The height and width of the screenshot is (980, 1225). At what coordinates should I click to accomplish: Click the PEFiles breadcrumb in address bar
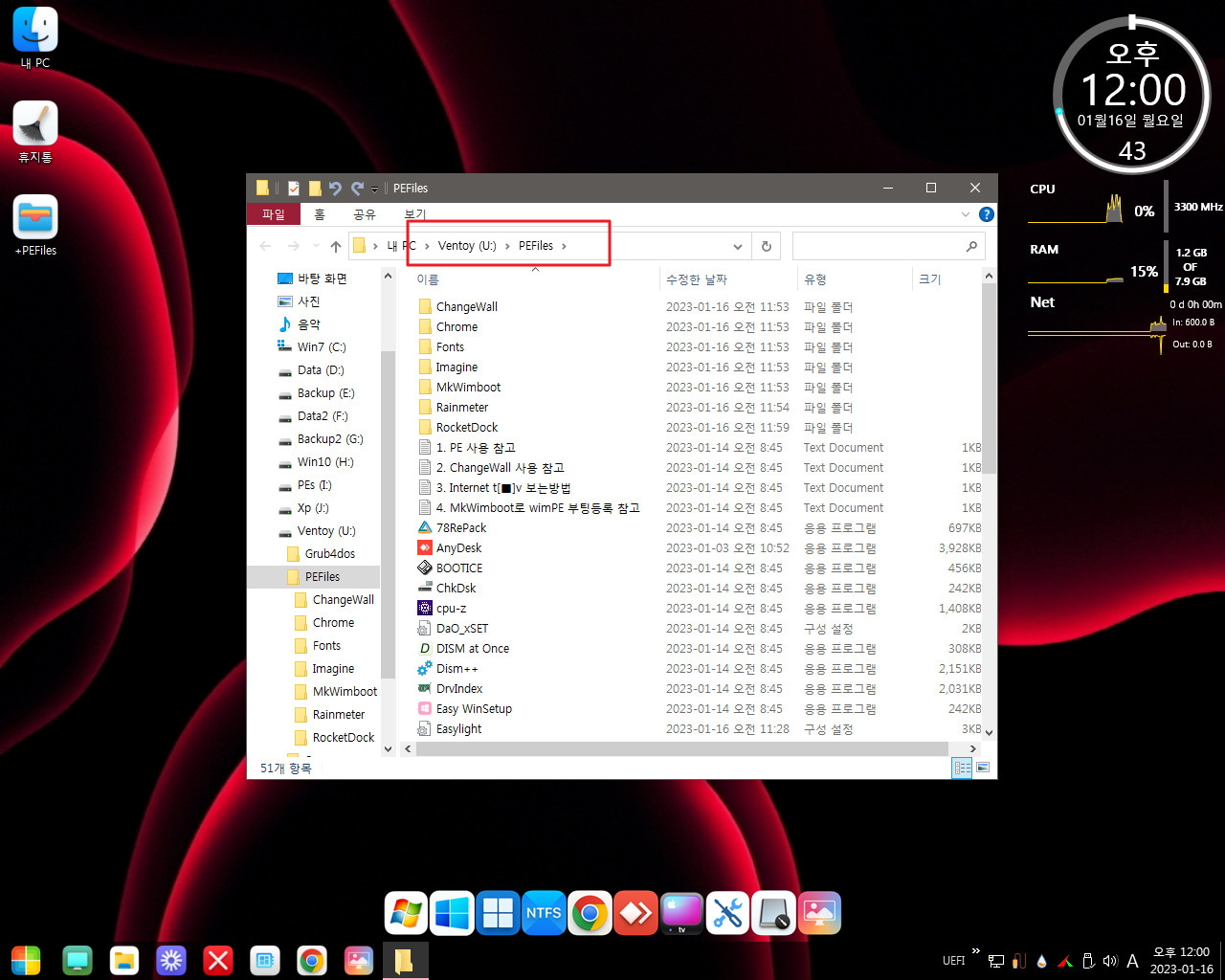pyautogui.click(x=536, y=246)
